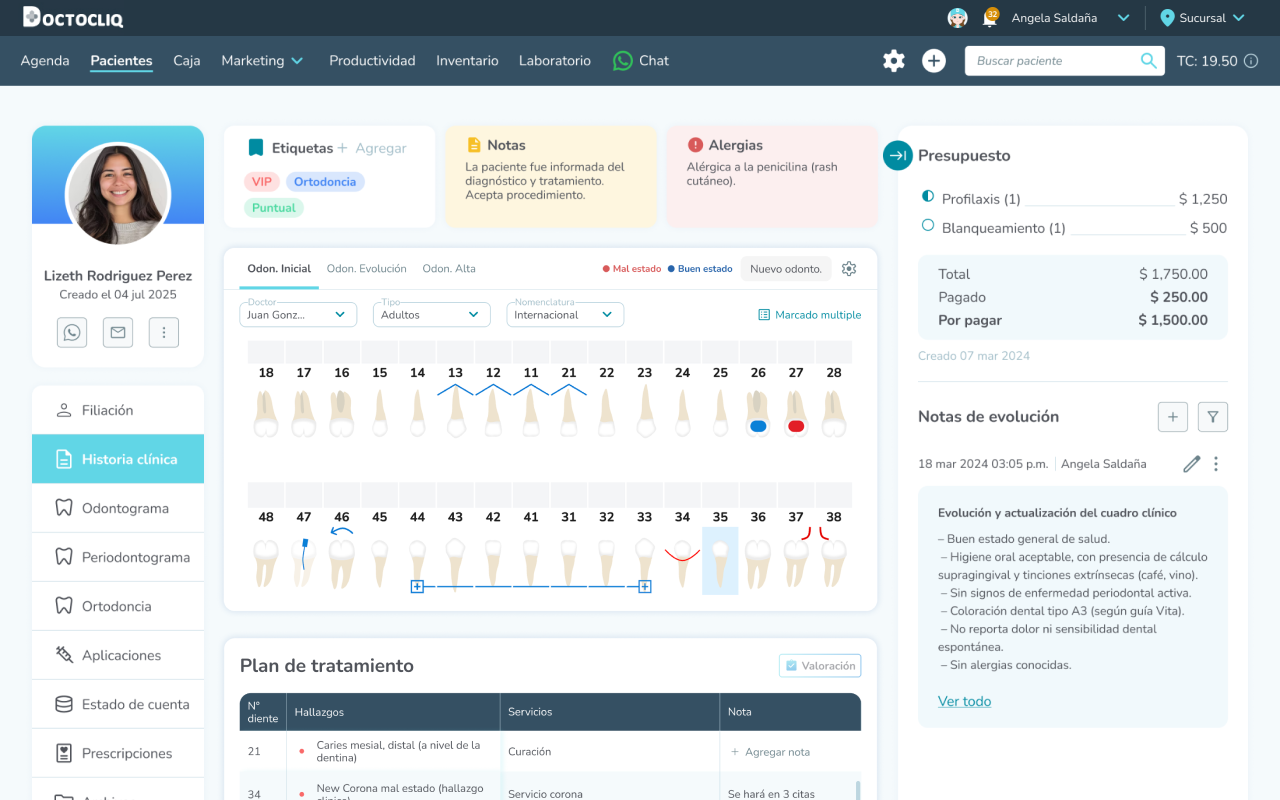Toggle the Valoración checkbox

[792, 666]
